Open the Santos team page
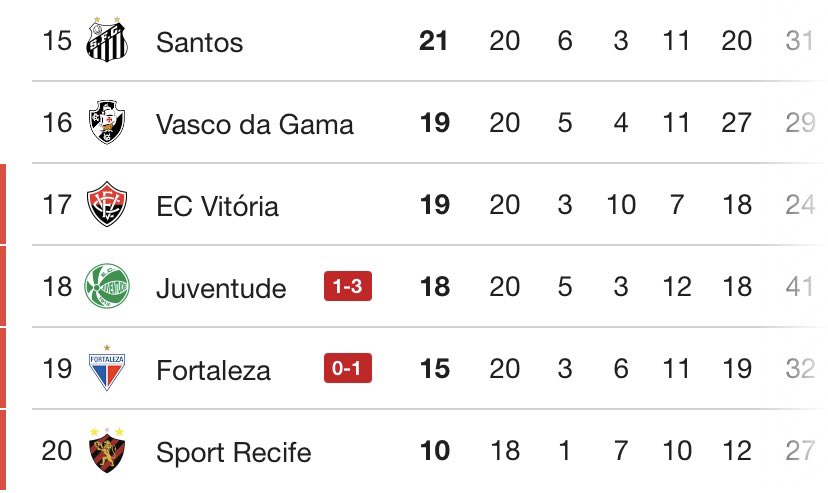Screen dimensions: 828x493 (x=200, y=42)
